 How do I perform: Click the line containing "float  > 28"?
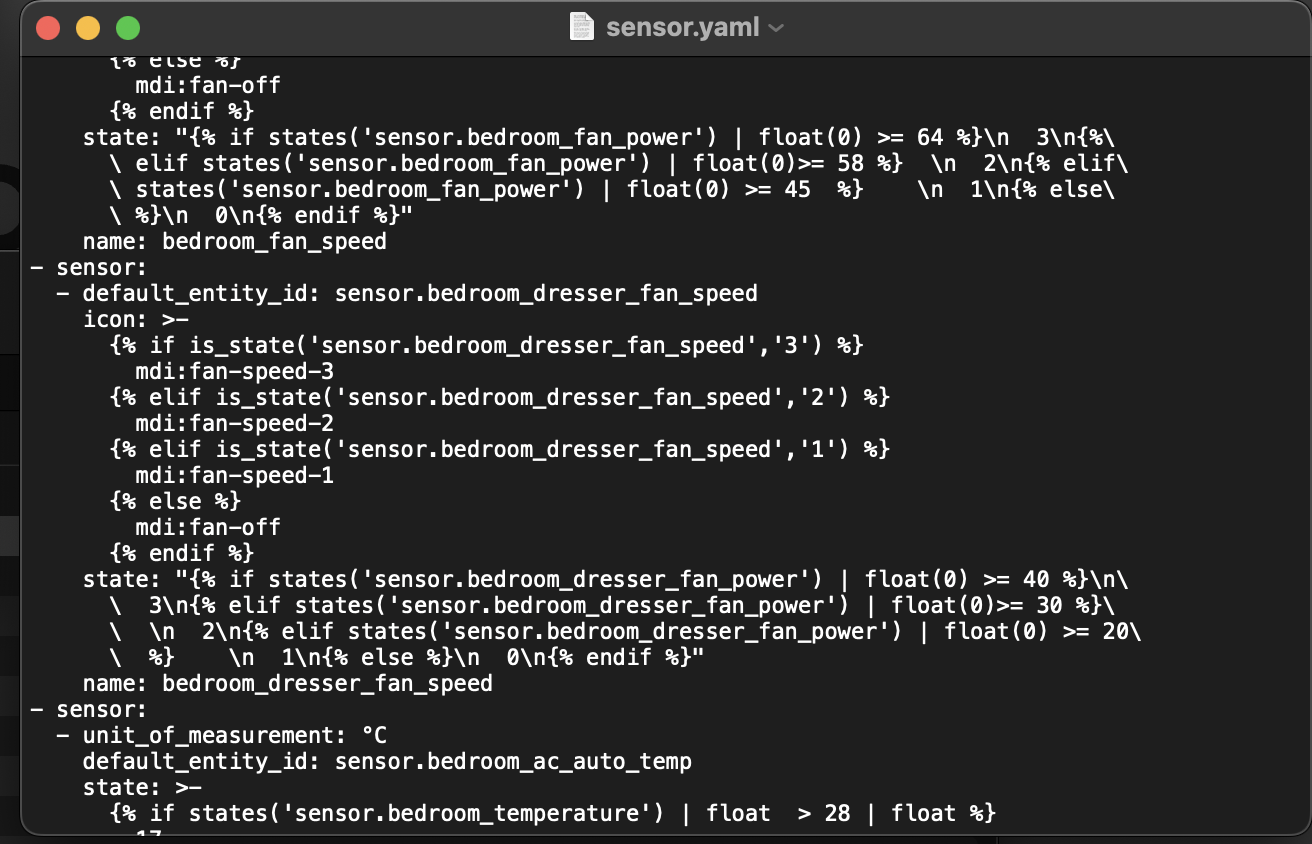tap(552, 813)
